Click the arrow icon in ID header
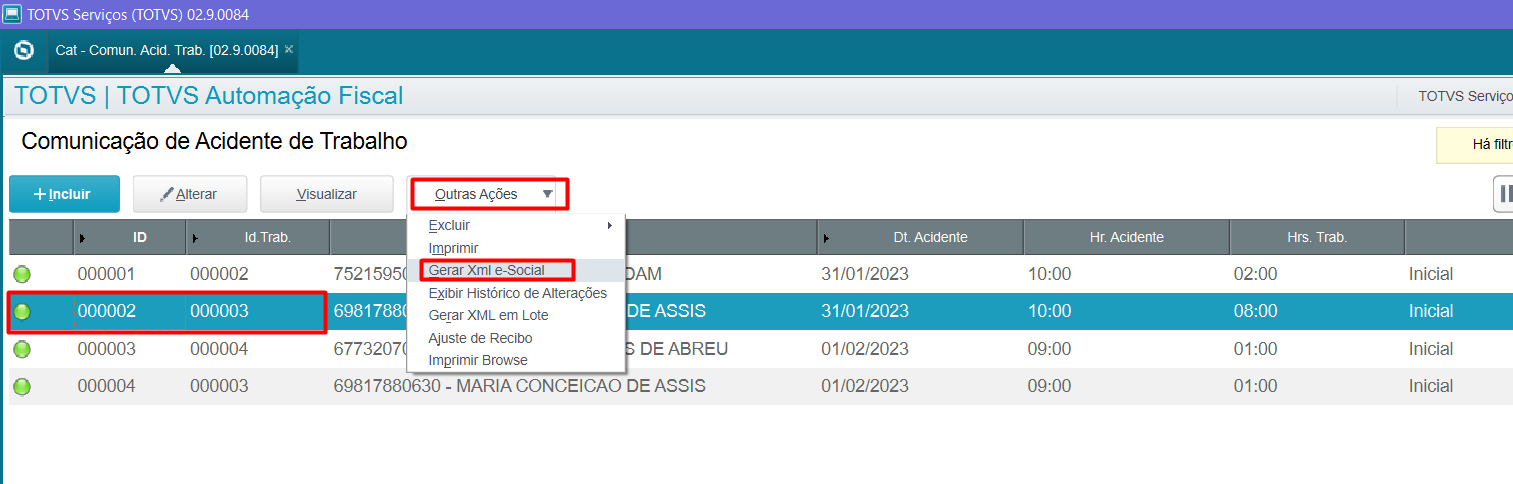1513x484 pixels. click(x=82, y=238)
